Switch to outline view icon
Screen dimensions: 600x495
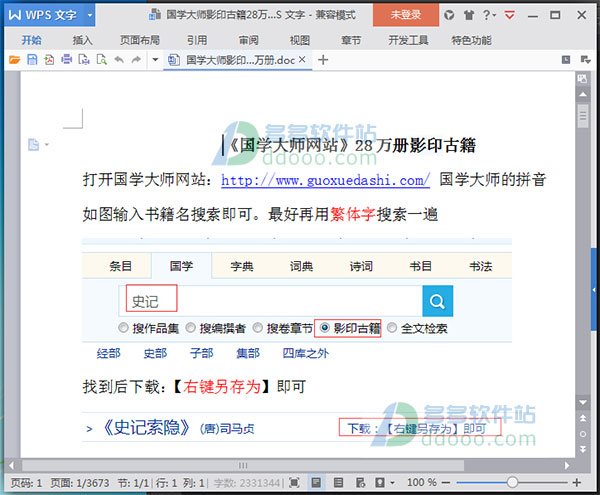pyautogui.click(x=338, y=483)
